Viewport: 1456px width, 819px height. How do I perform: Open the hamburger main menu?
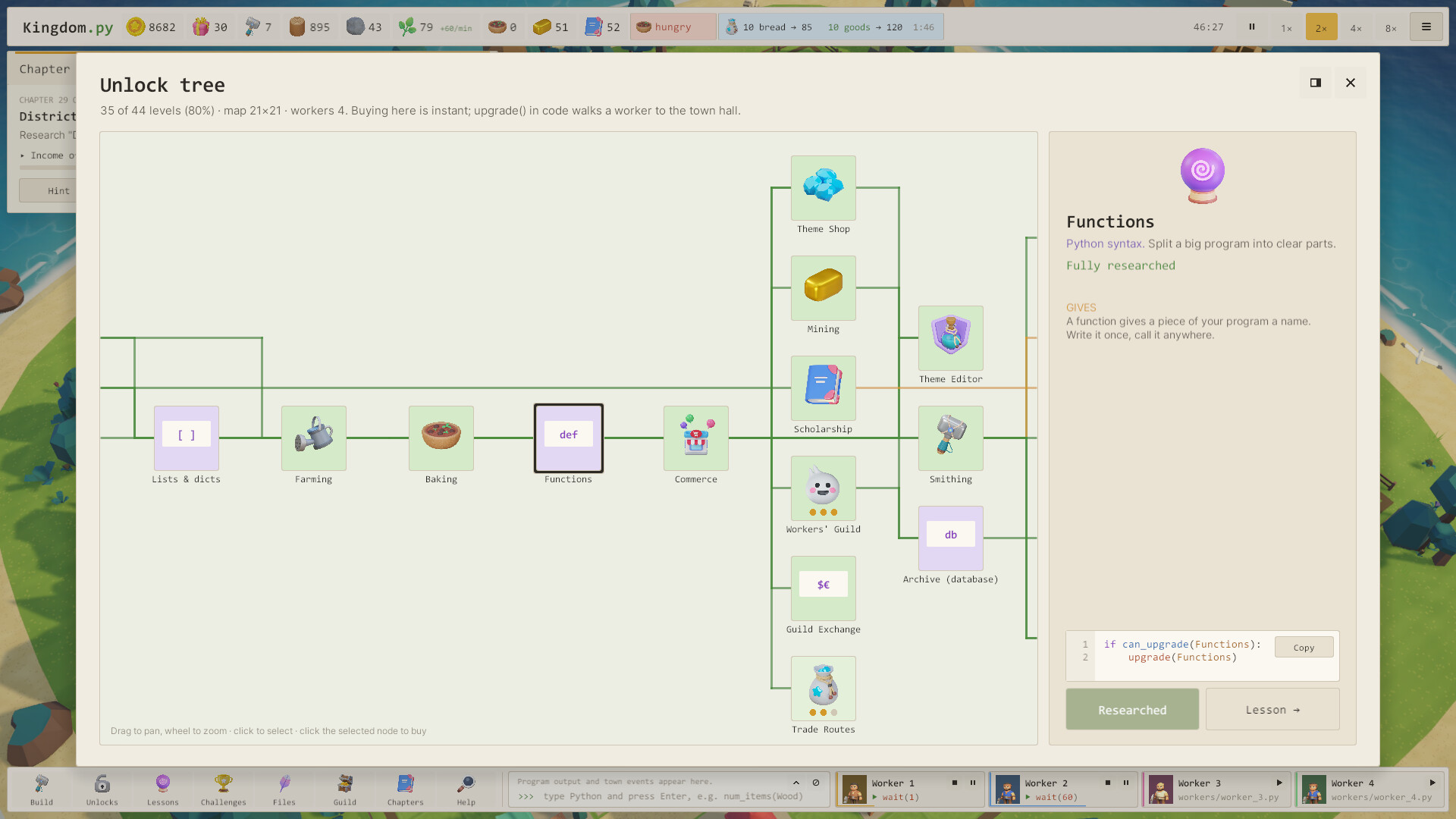pos(1426,27)
